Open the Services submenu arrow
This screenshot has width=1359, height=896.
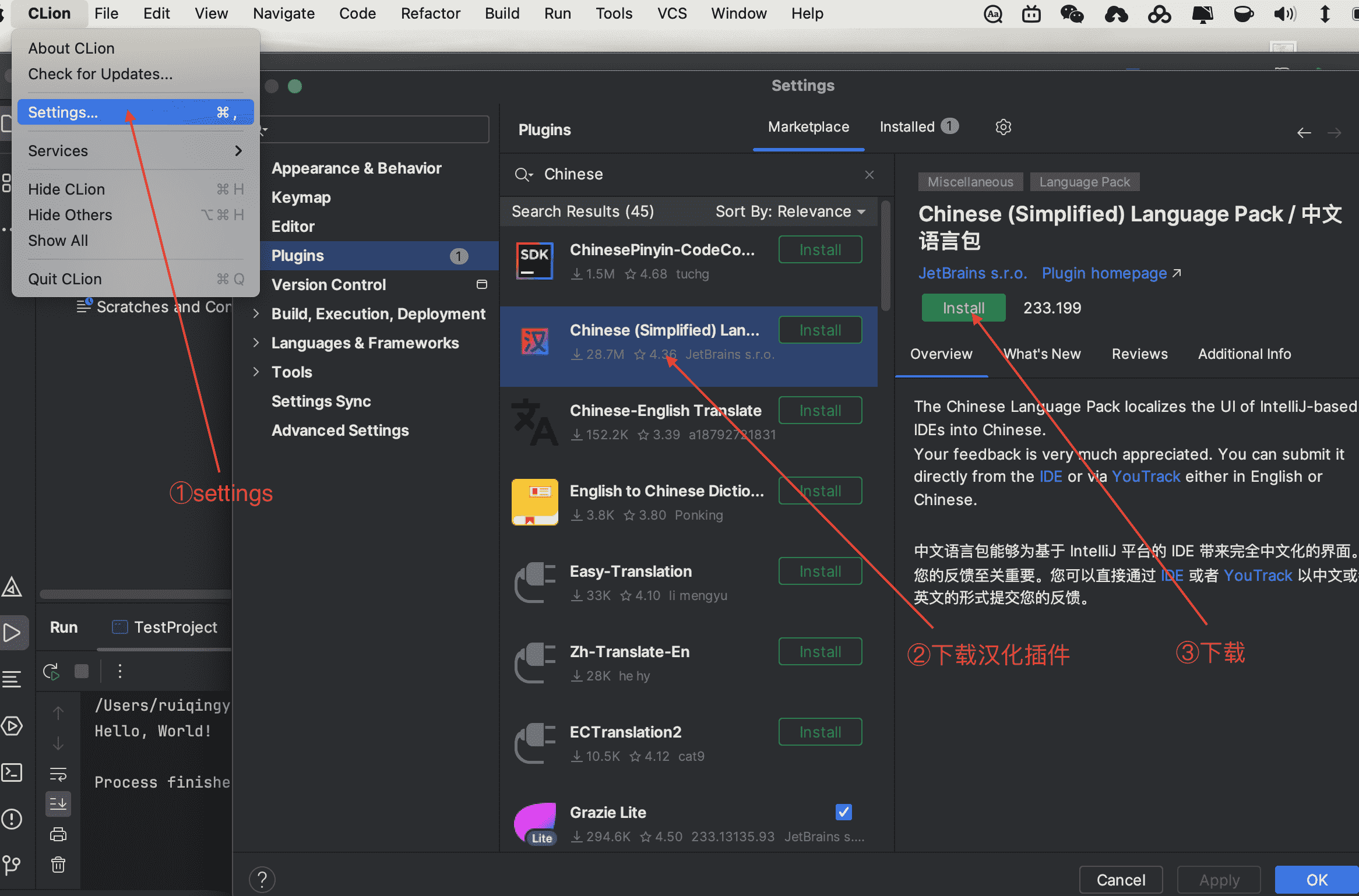[238, 151]
